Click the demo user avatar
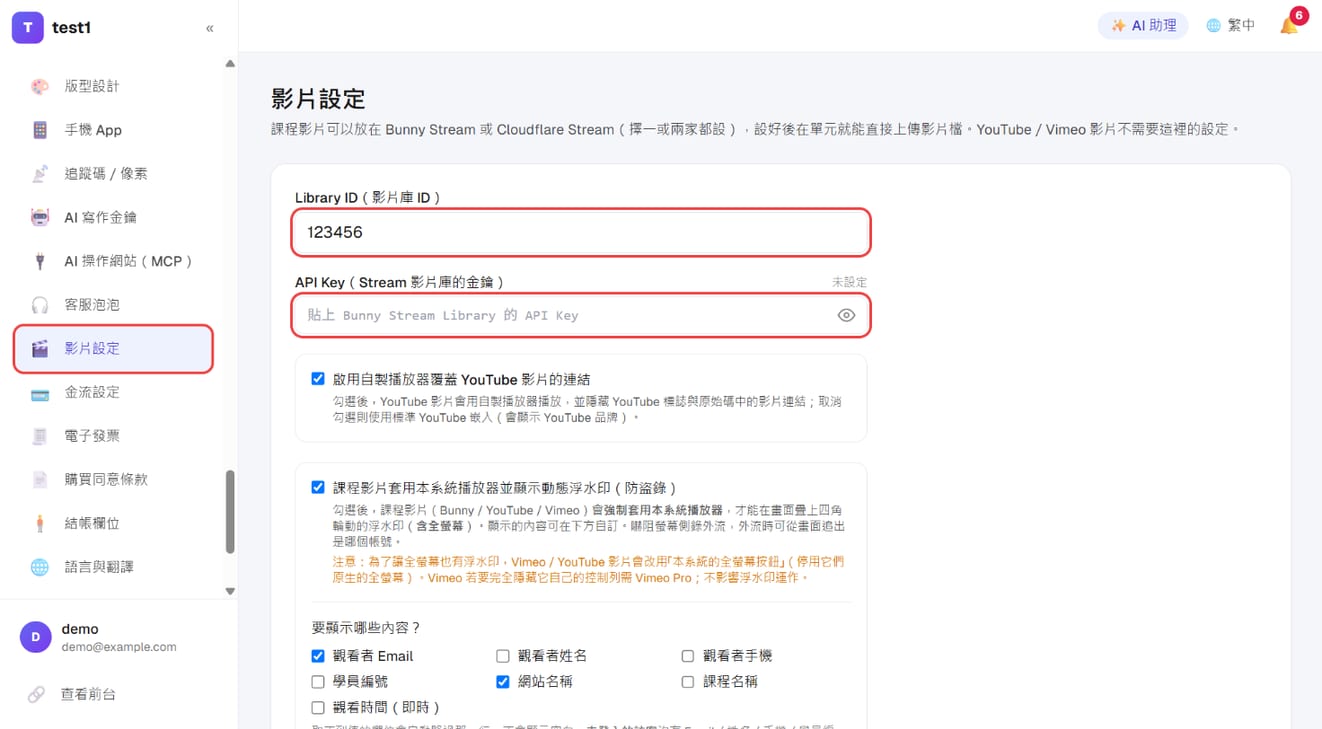 click(36, 637)
